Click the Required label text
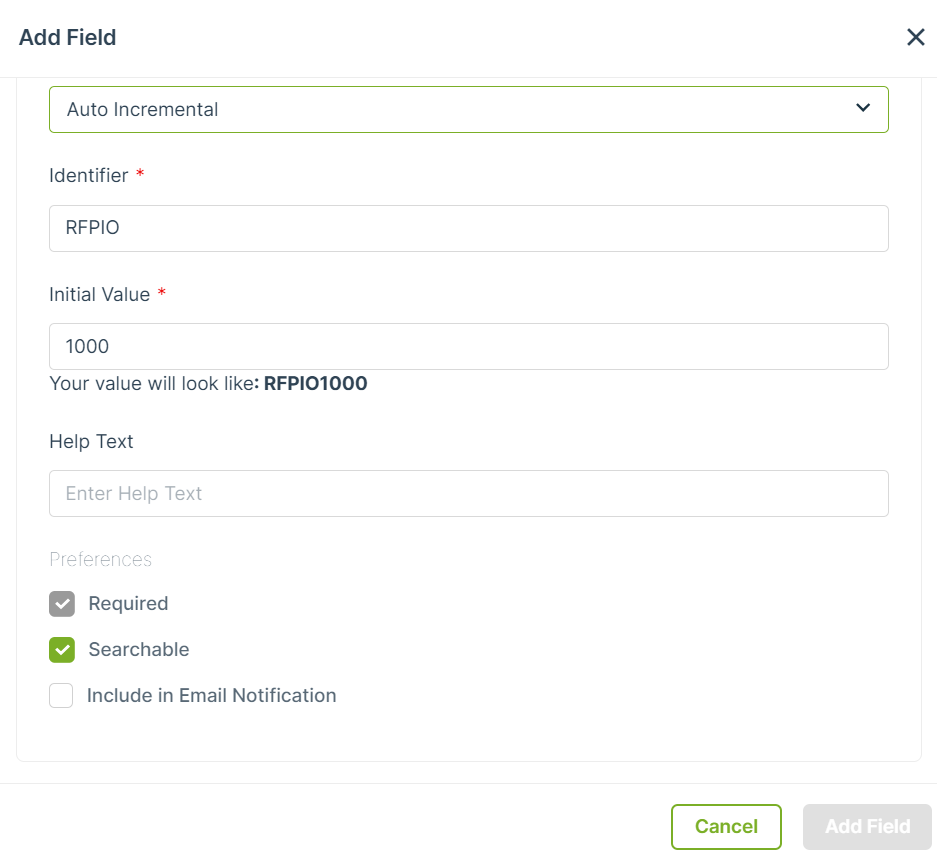 [x=128, y=603]
